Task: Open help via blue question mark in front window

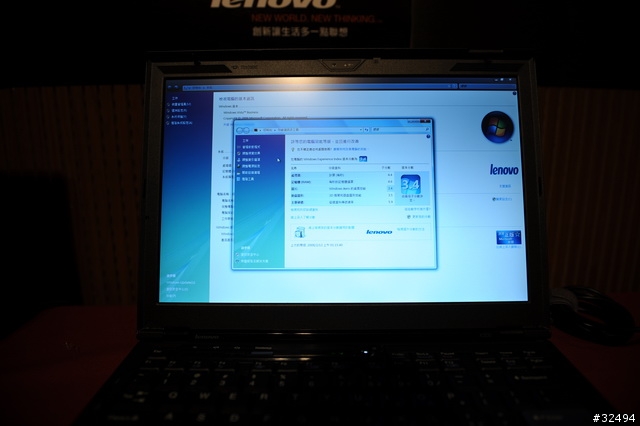Action: (428, 137)
